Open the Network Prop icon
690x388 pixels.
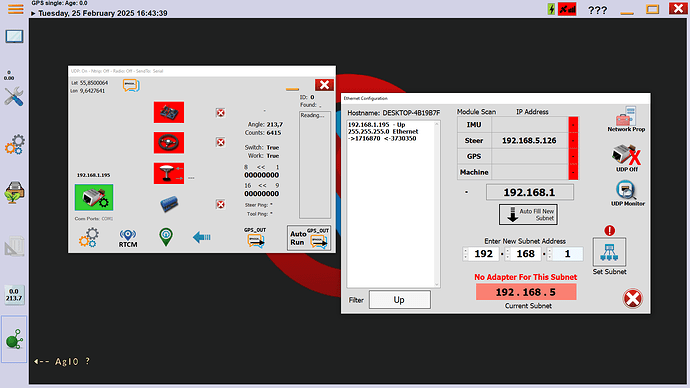click(626, 119)
